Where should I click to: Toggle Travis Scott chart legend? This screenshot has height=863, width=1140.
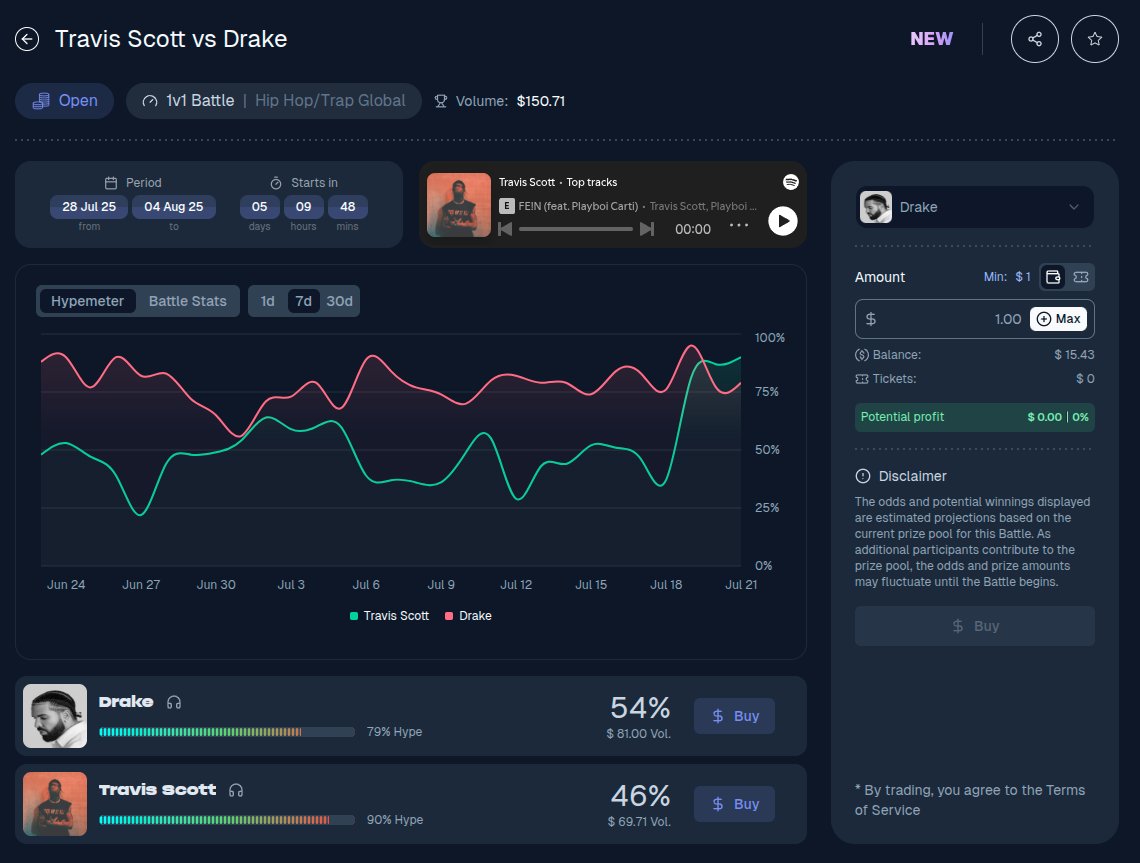click(x=390, y=616)
